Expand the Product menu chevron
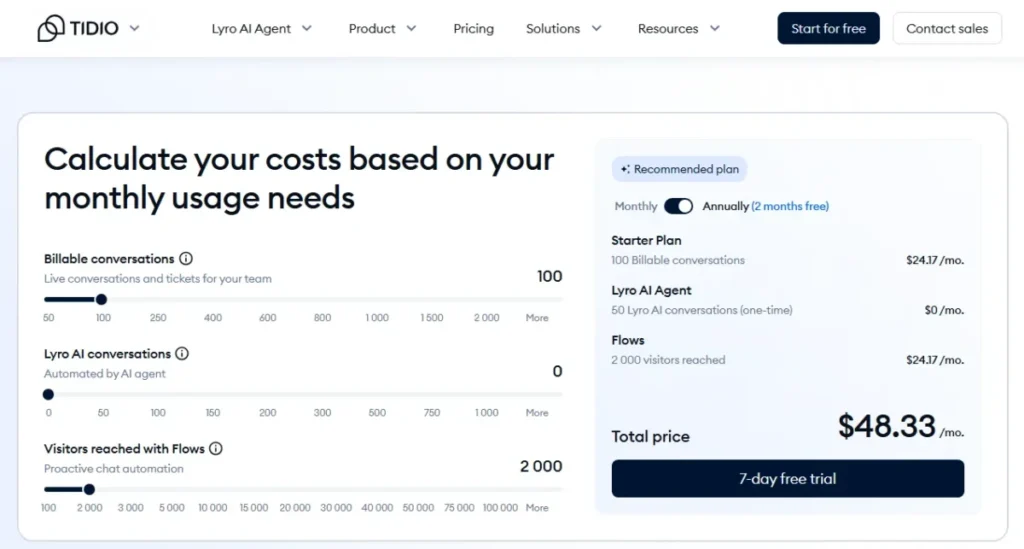Screen dimensions: 1024x549 (411, 28)
